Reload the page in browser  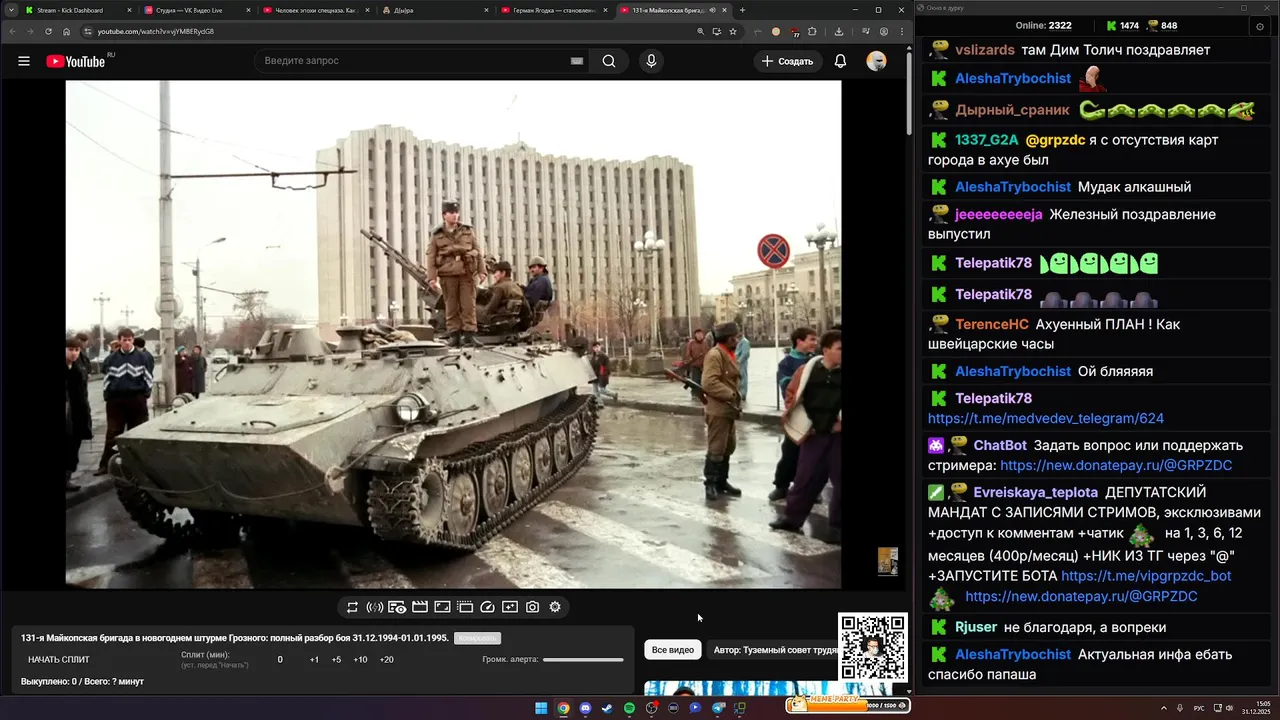point(48,31)
